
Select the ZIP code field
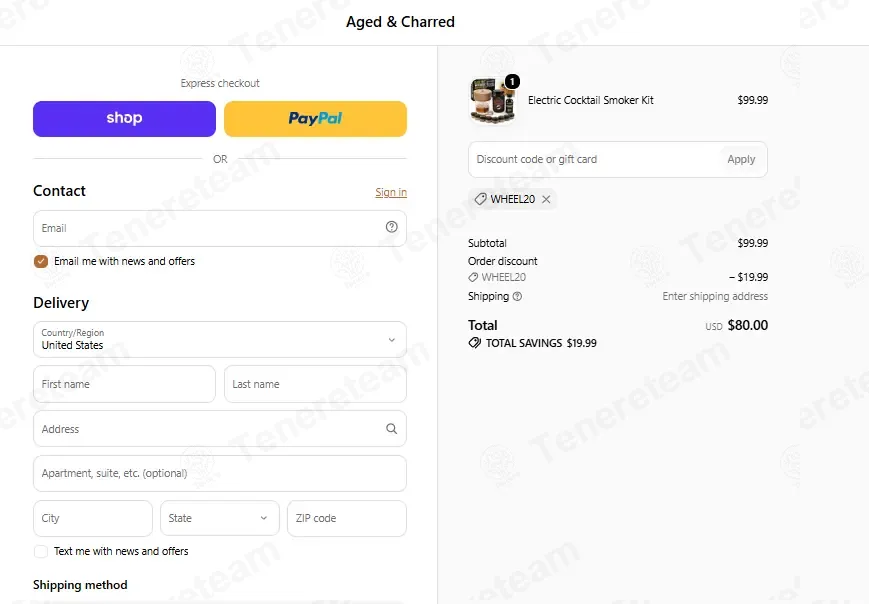[347, 519]
